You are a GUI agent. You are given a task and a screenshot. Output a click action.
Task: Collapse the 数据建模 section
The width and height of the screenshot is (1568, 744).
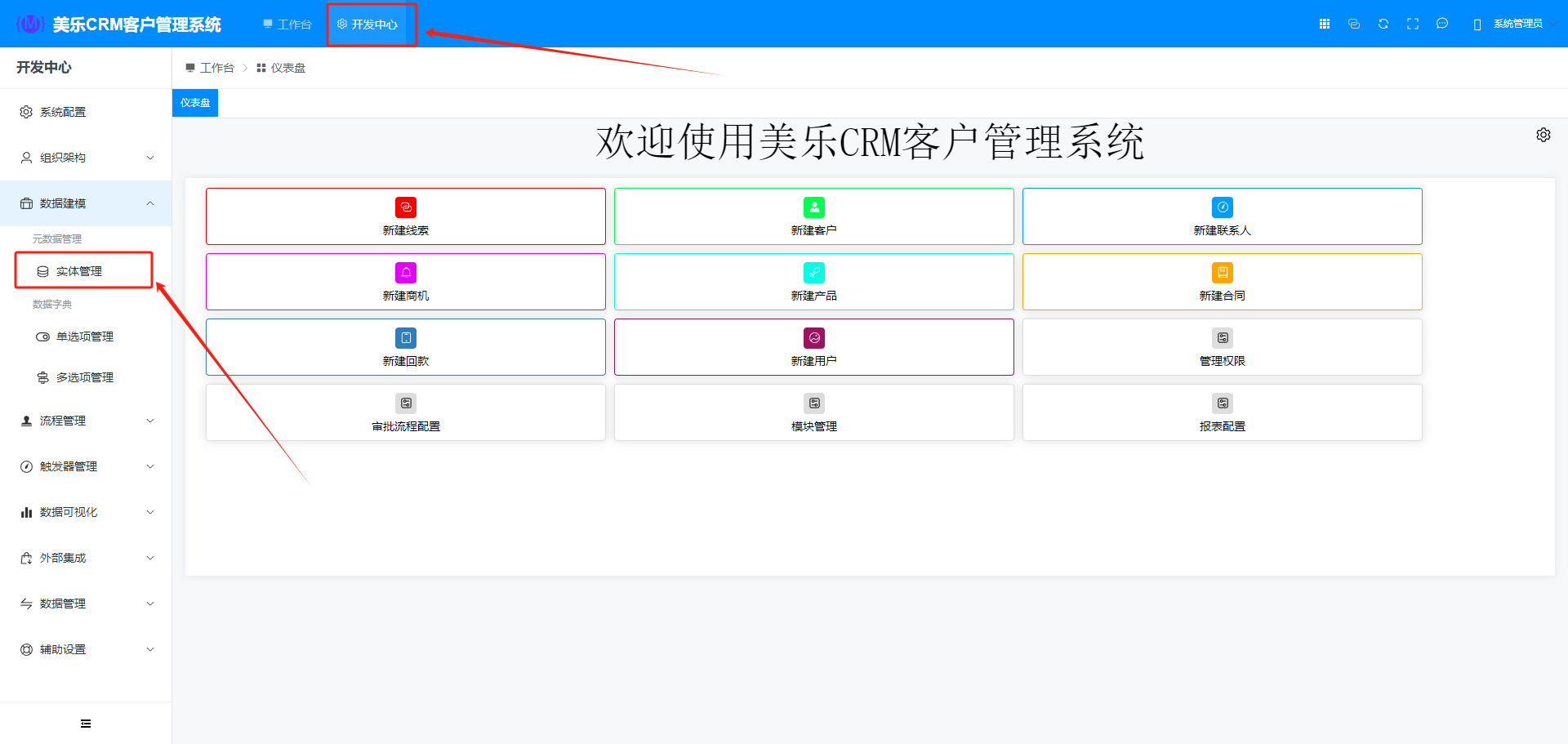click(86, 203)
